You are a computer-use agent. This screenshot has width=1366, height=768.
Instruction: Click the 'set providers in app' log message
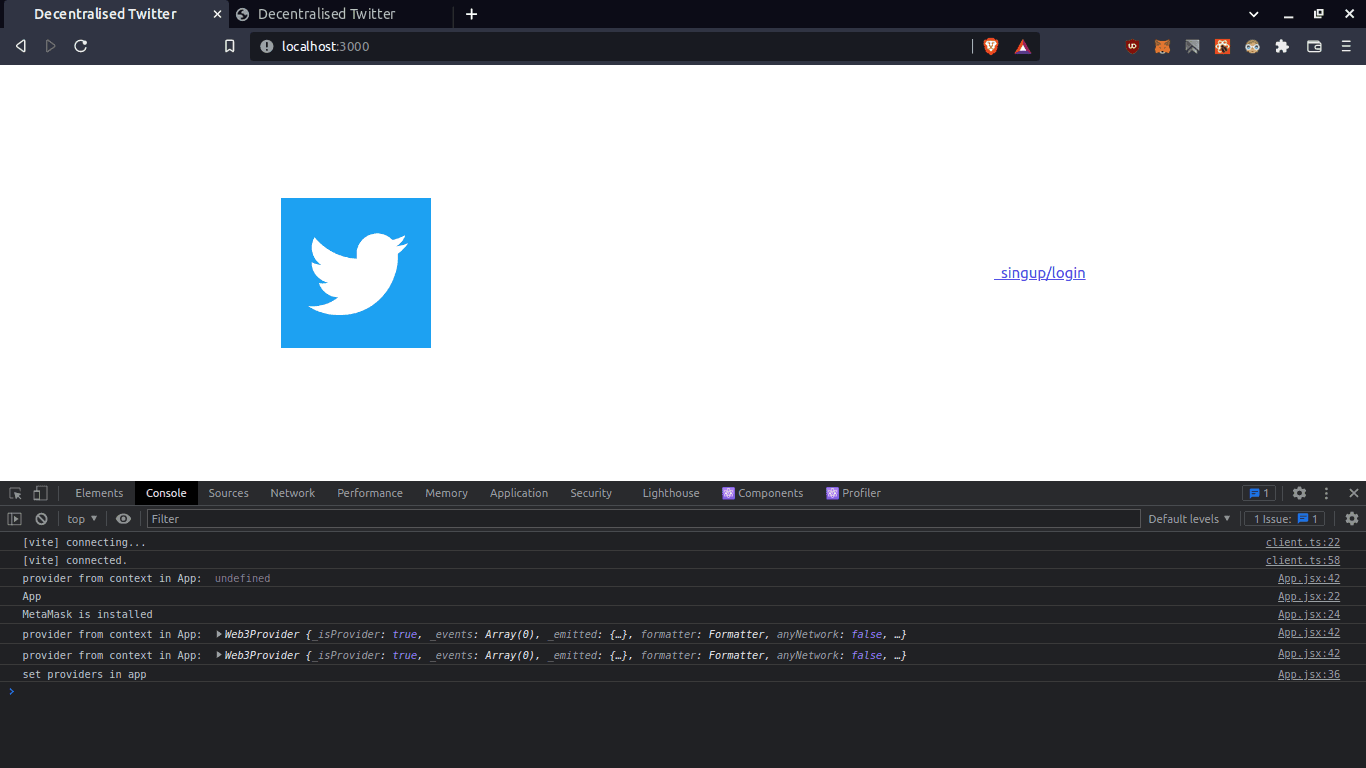click(x=84, y=674)
